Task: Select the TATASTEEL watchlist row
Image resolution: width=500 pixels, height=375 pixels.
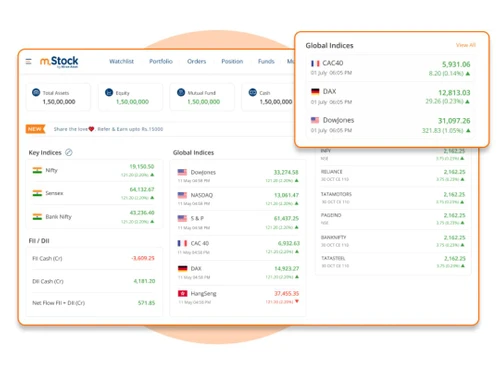Action: tap(392, 262)
